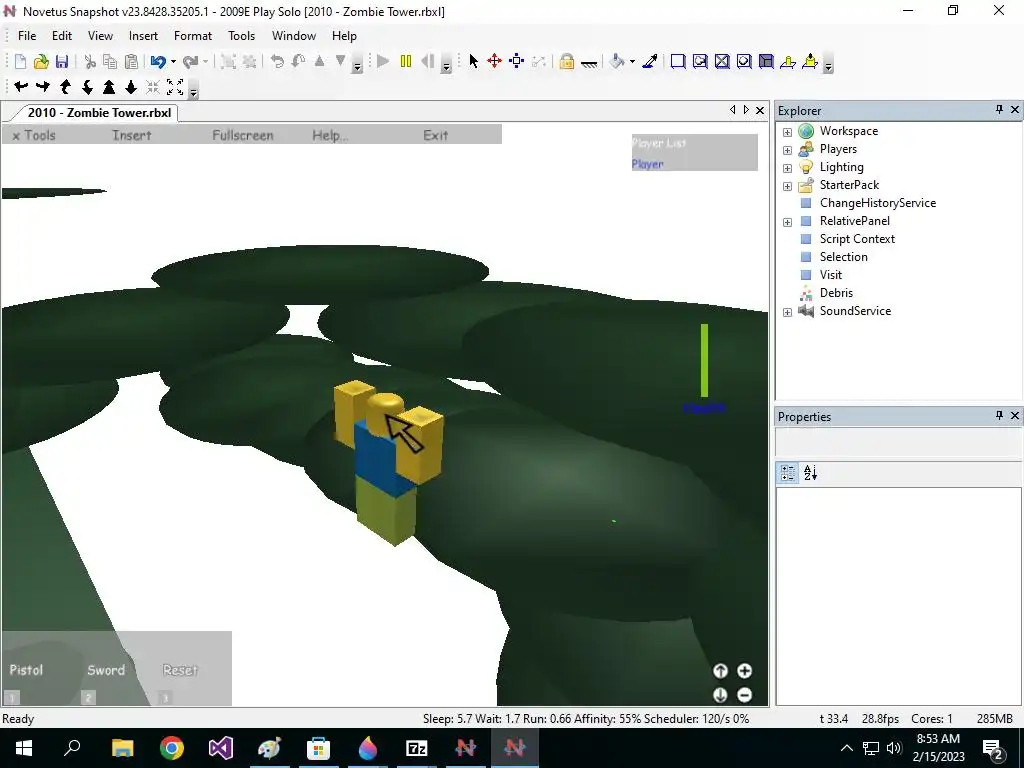The image size is (1024, 768).
Task: Click the Undo arrow icon
Action: [157, 61]
